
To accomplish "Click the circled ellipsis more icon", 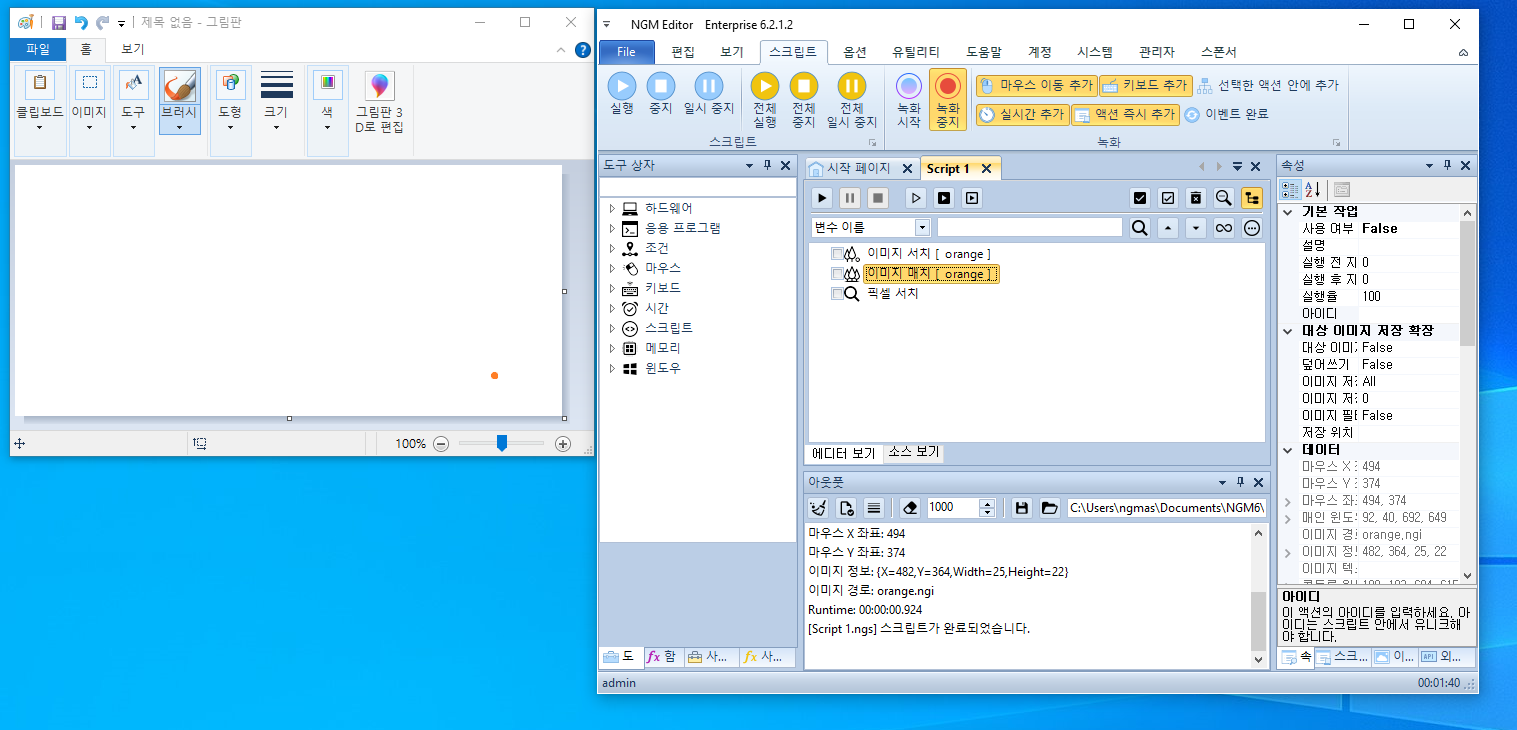I will pyautogui.click(x=1252, y=228).
